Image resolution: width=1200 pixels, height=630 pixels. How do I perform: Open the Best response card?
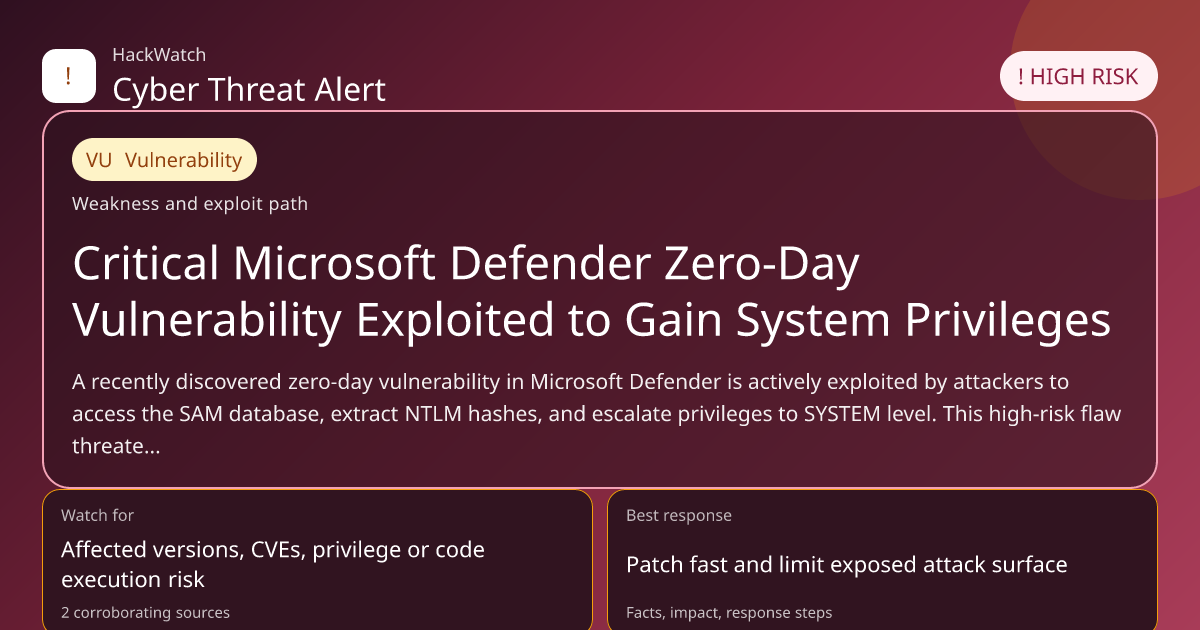click(x=881, y=560)
